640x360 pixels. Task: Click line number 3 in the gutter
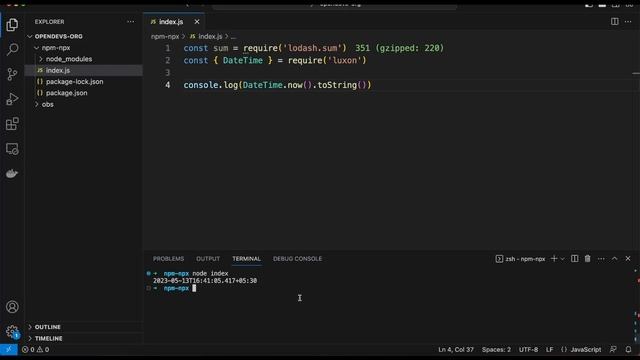pyautogui.click(x=167, y=73)
